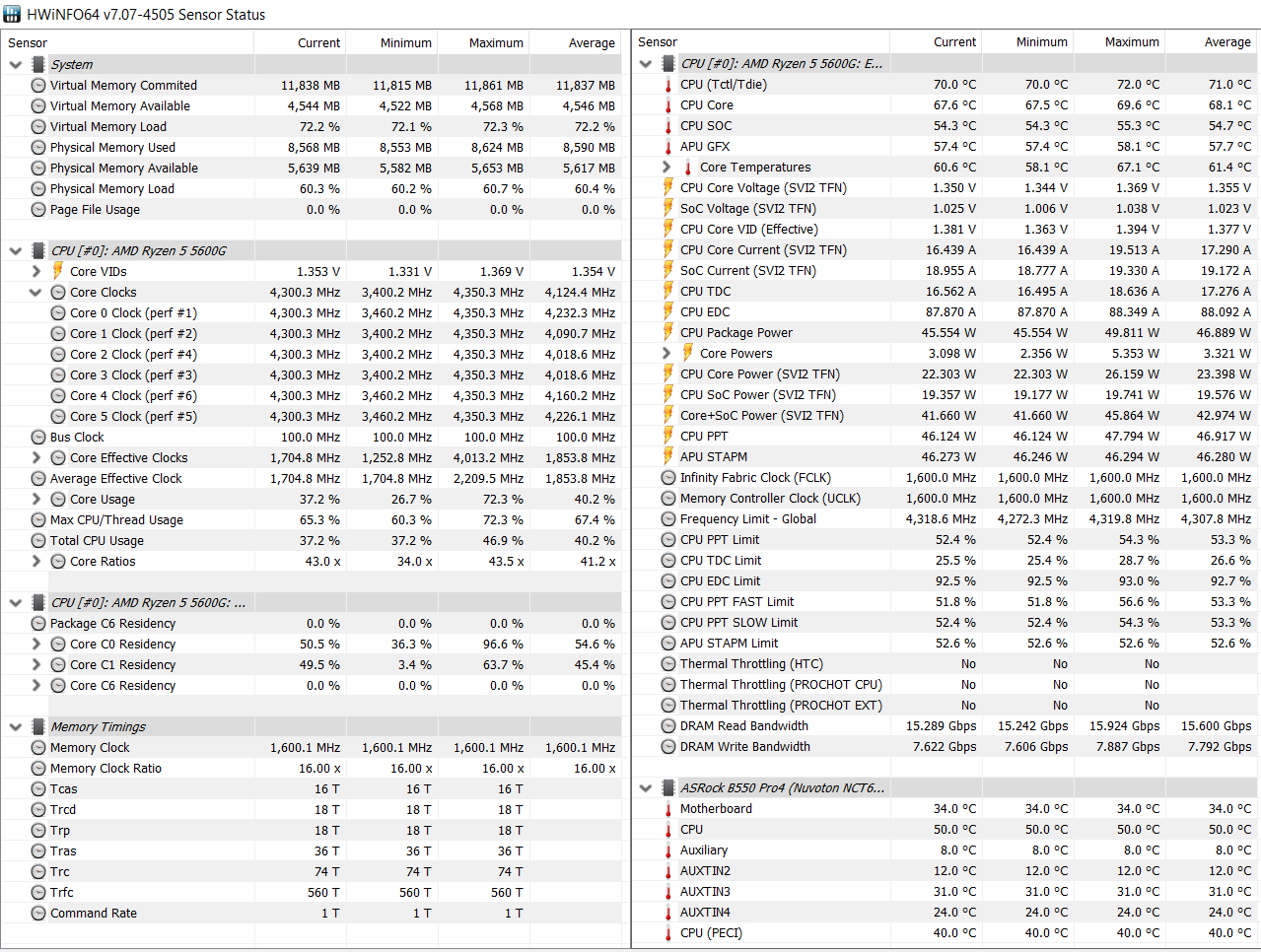
Task: Click the clock icon for Bus Clock
Action: pos(38,437)
